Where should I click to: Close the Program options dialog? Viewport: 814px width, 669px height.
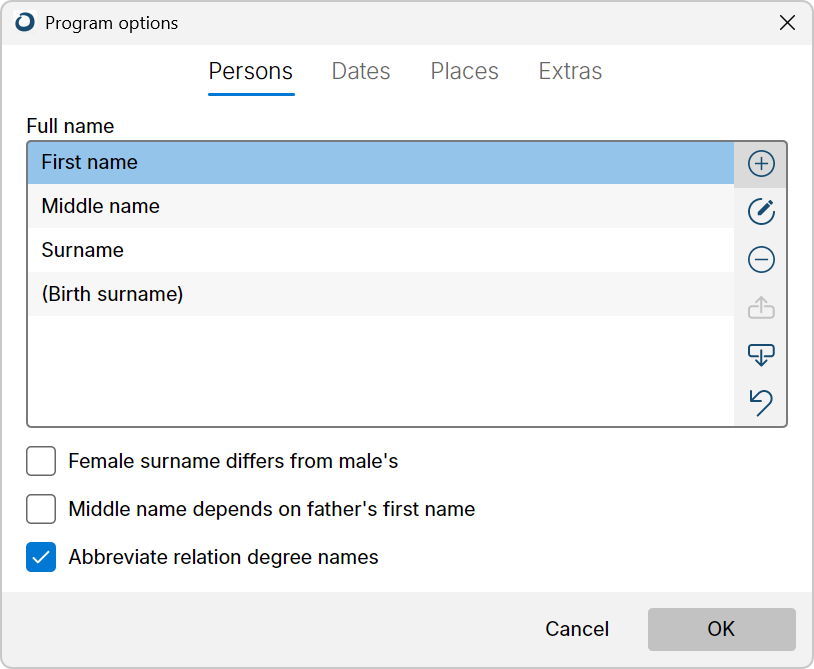[787, 23]
